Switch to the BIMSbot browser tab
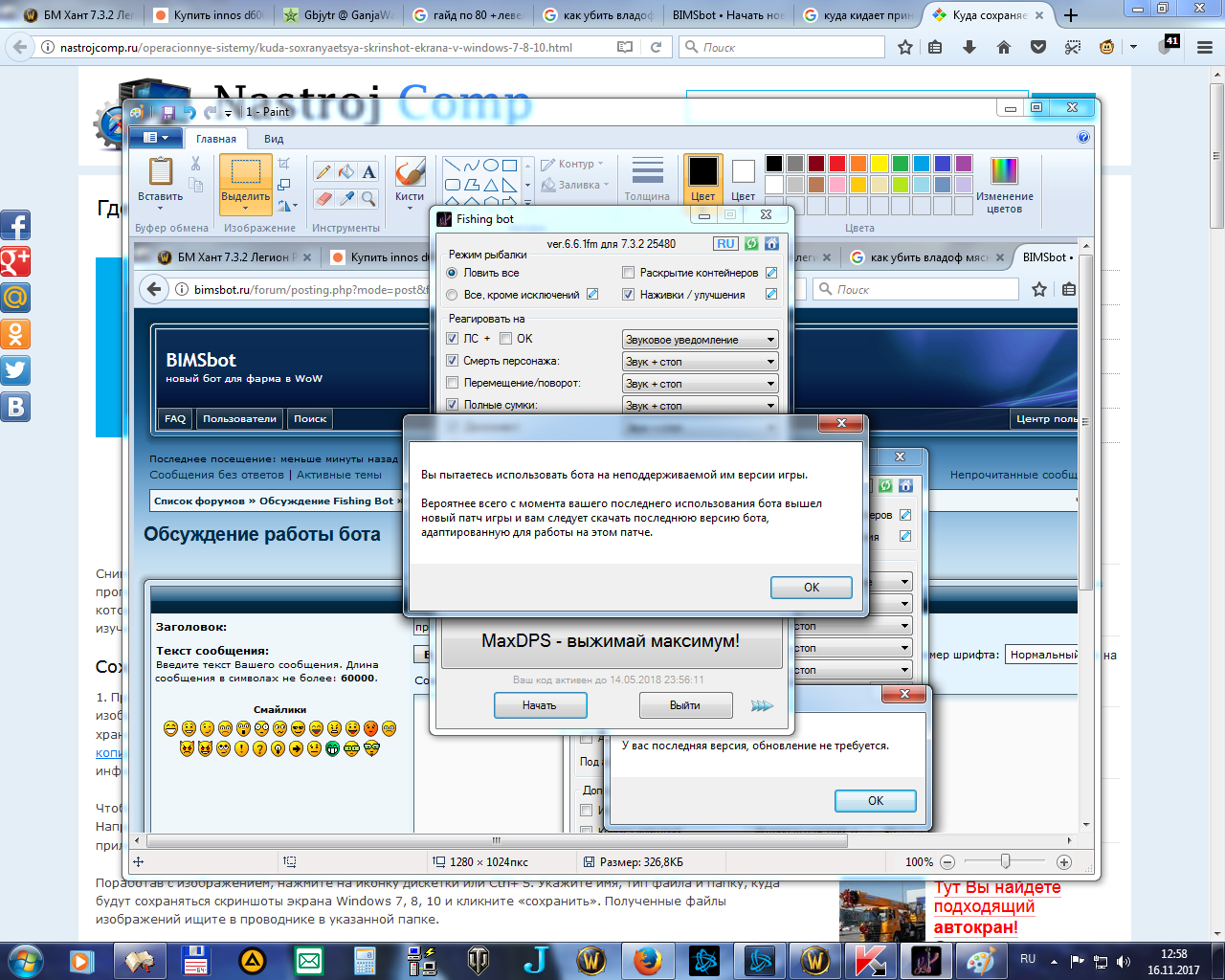The height and width of the screenshot is (980, 1225). pyautogui.click(x=728, y=15)
